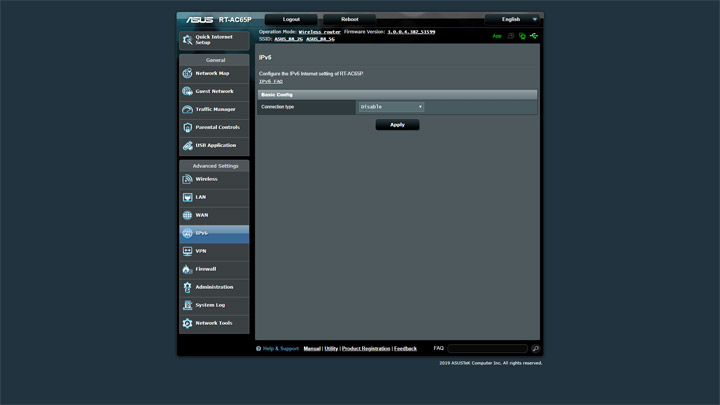720x405 pixels.
Task: Click the Logout button
Action: (x=291, y=19)
